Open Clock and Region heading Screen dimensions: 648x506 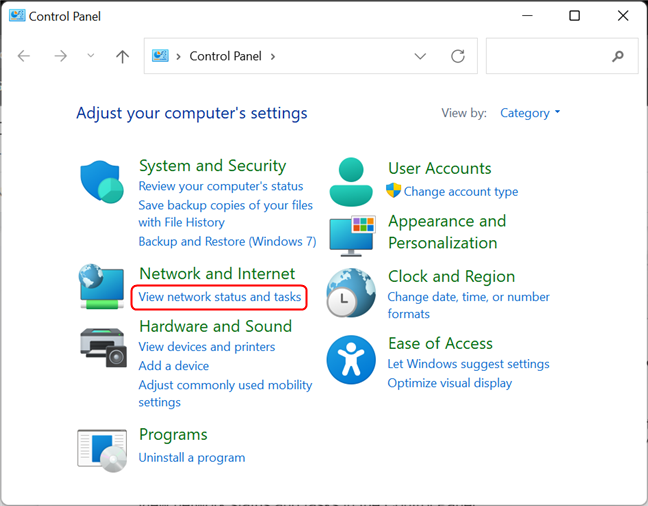click(451, 277)
